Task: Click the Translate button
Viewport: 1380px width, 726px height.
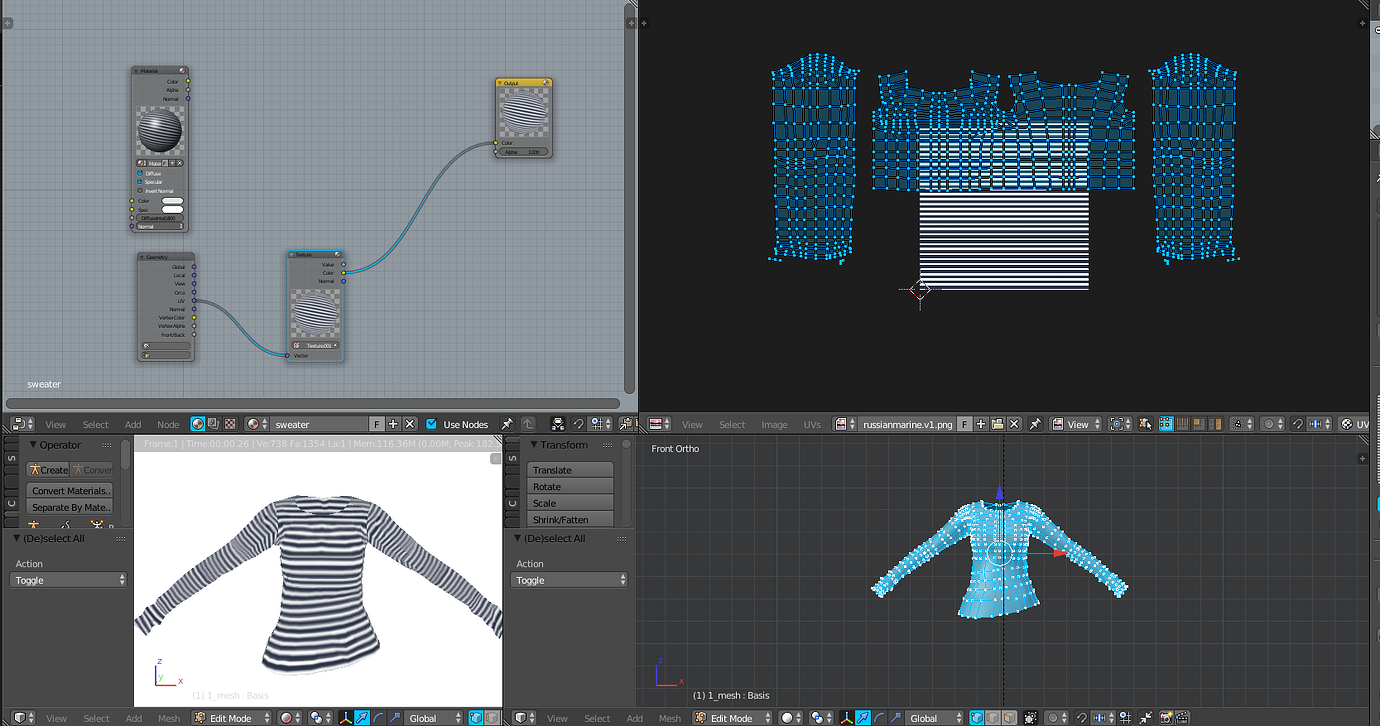Action: [570, 470]
